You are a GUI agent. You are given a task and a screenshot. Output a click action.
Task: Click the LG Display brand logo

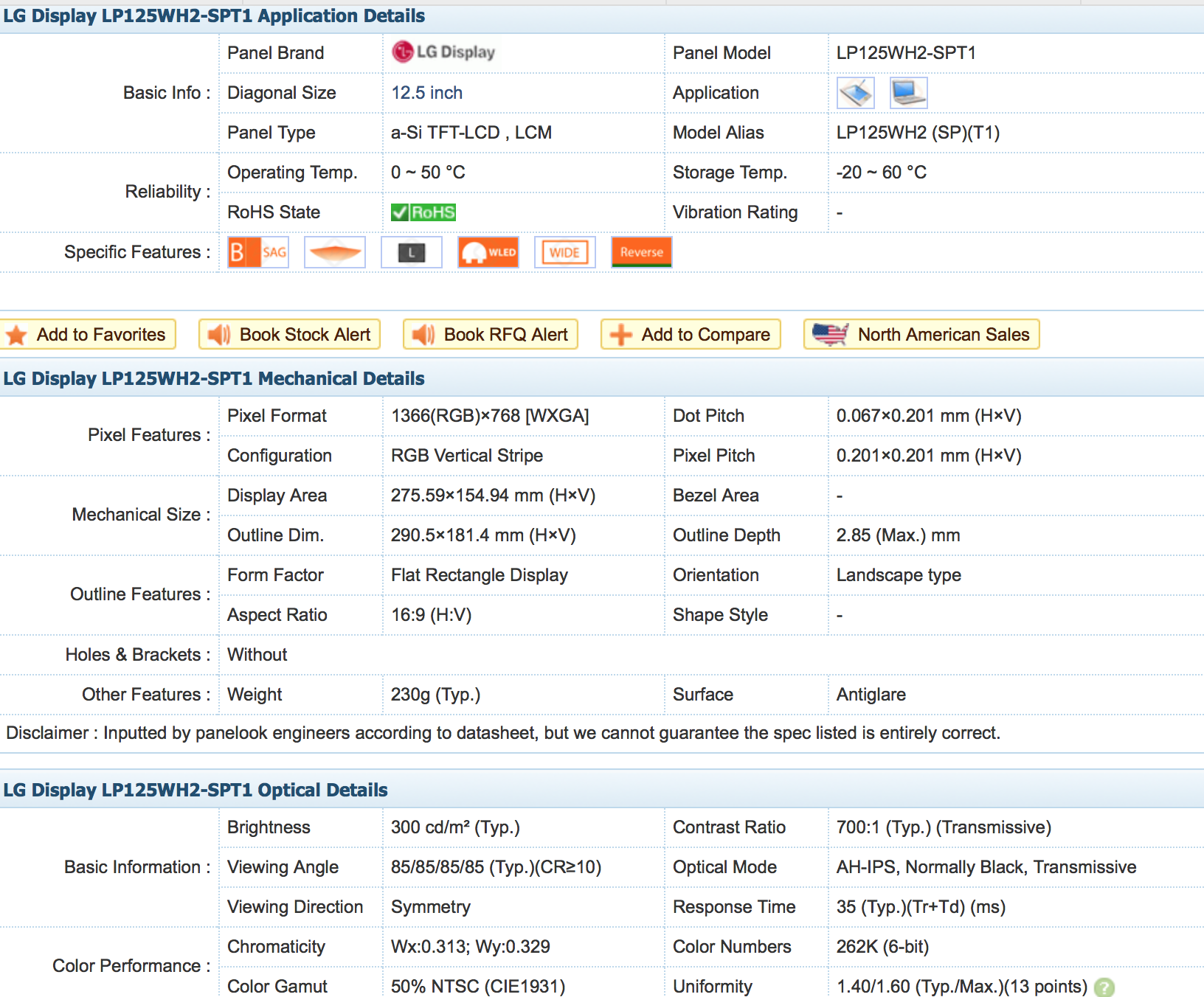click(443, 52)
